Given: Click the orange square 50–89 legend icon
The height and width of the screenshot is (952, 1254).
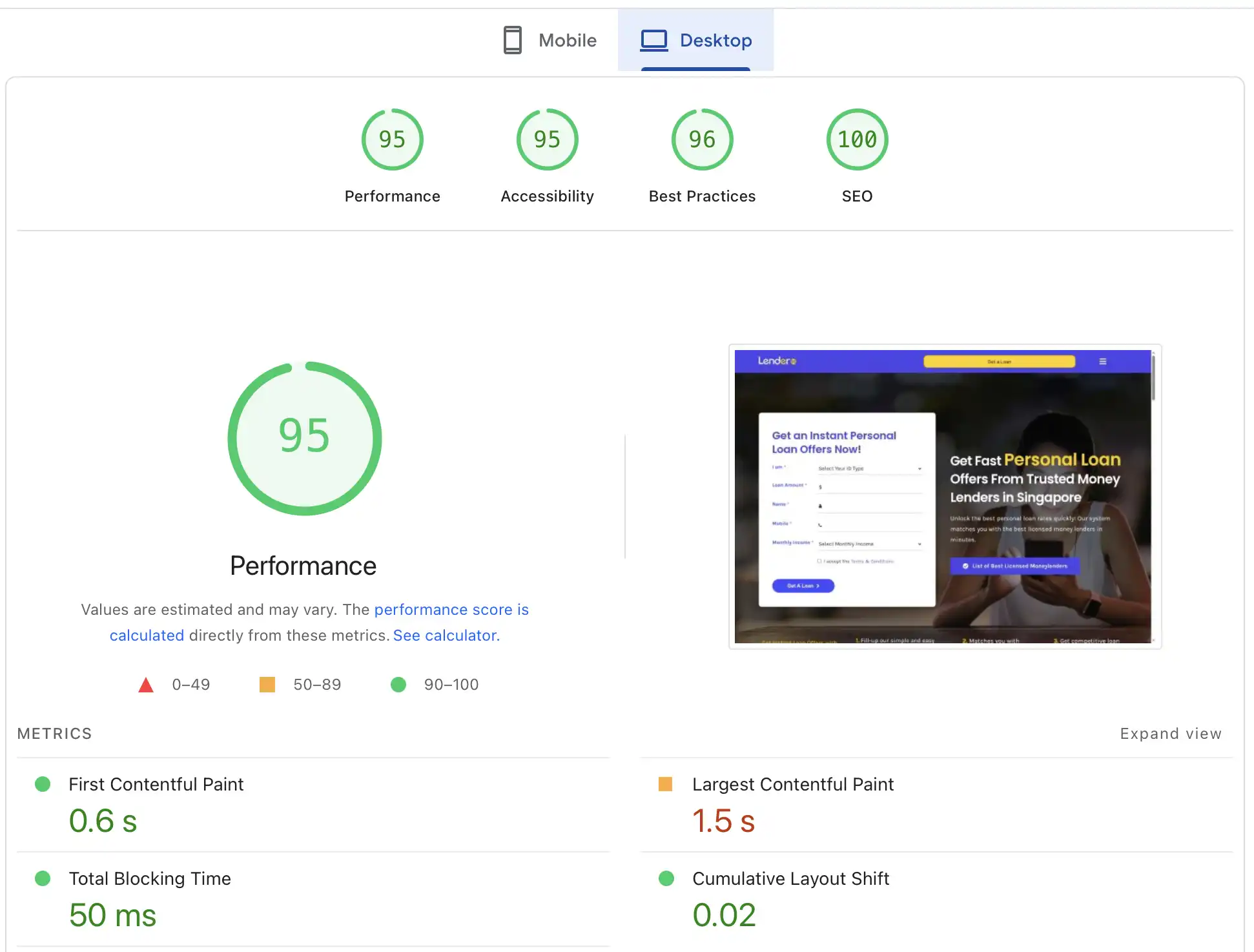Looking at the screenshot, I should click(x=267, y=685).
